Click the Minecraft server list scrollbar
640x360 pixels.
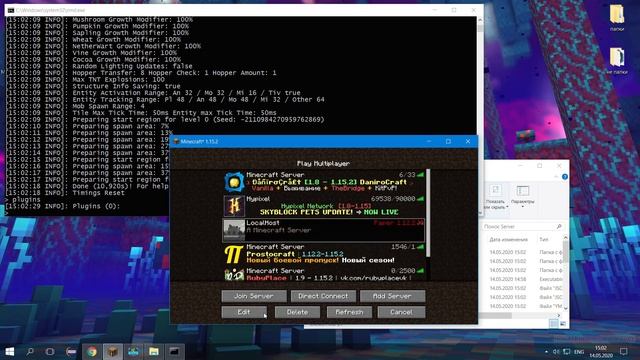tap(428, 213)
